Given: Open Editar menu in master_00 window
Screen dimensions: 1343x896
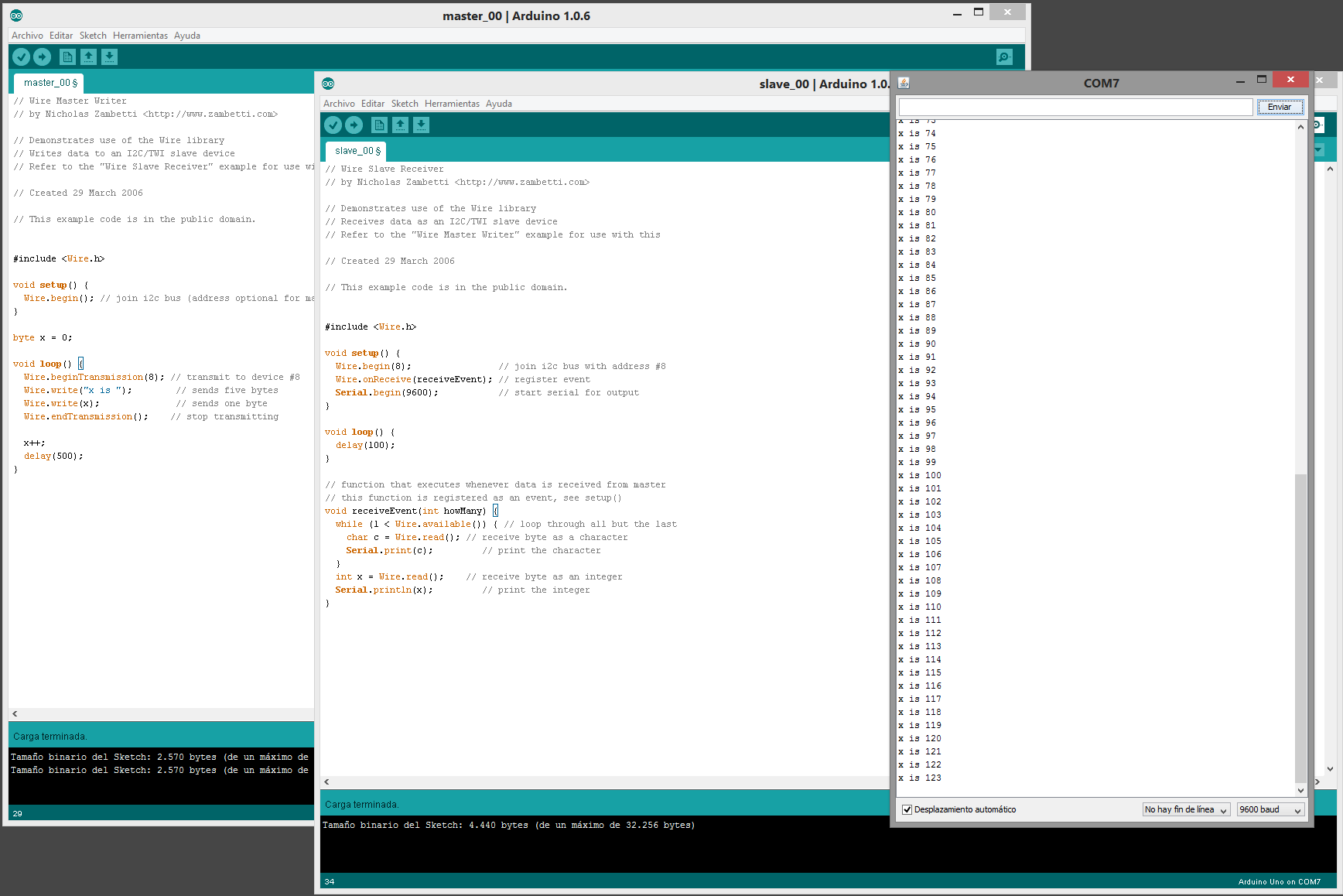Looking at the screenshot, I should click(x=61, y=36).
